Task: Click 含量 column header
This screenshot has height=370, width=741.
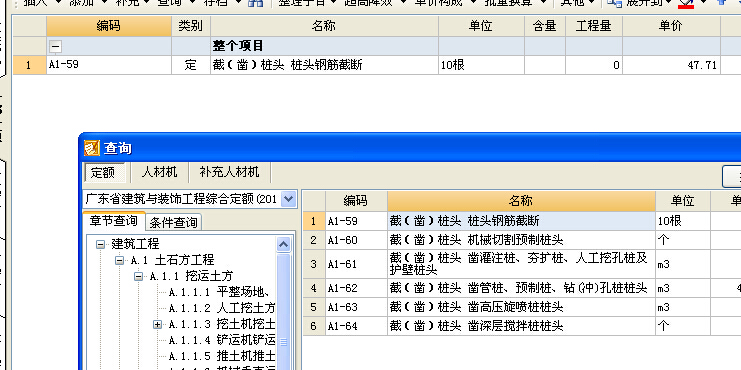Action: pyautogui.click(x=545, y=26)
